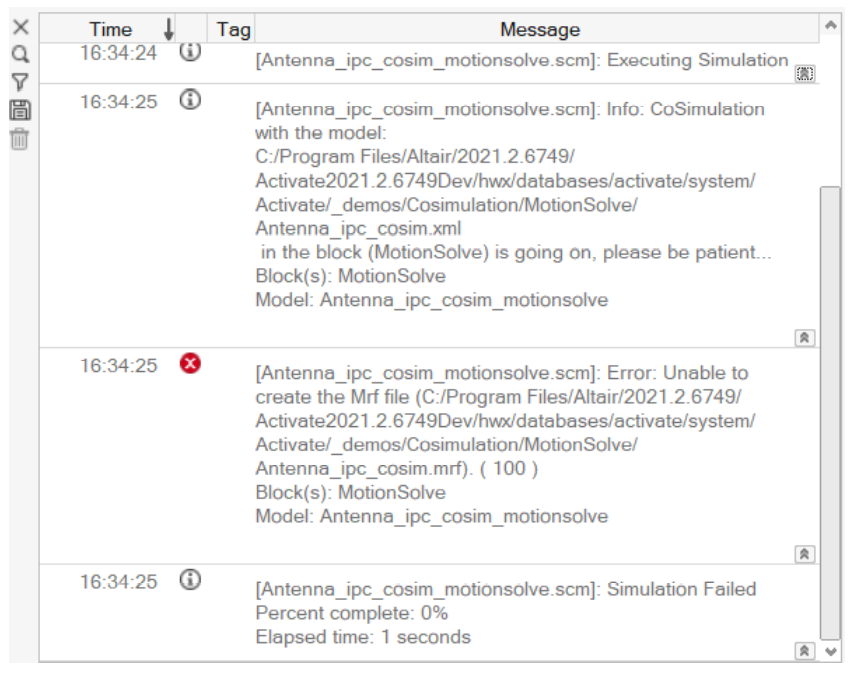Expand the Executing Simulation message
Screen dimensions: 859x679
tap(805, 73)
